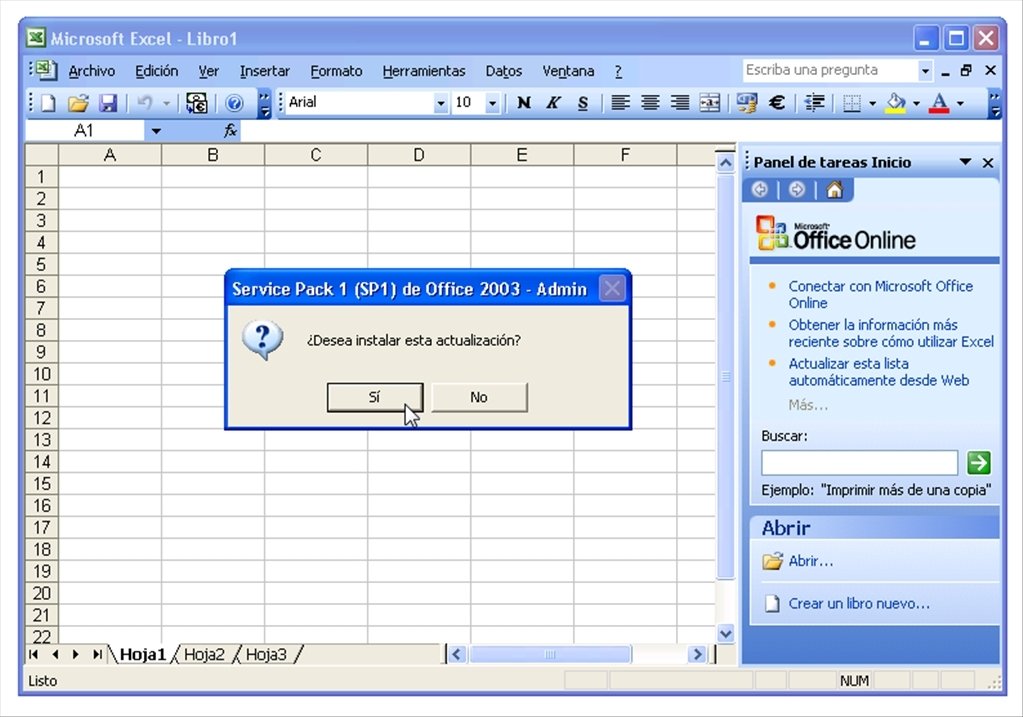Screen dimensions: 1023x717
Task: Open the Insertar menu
Action: pyautogui.click(x=264, y=71)
